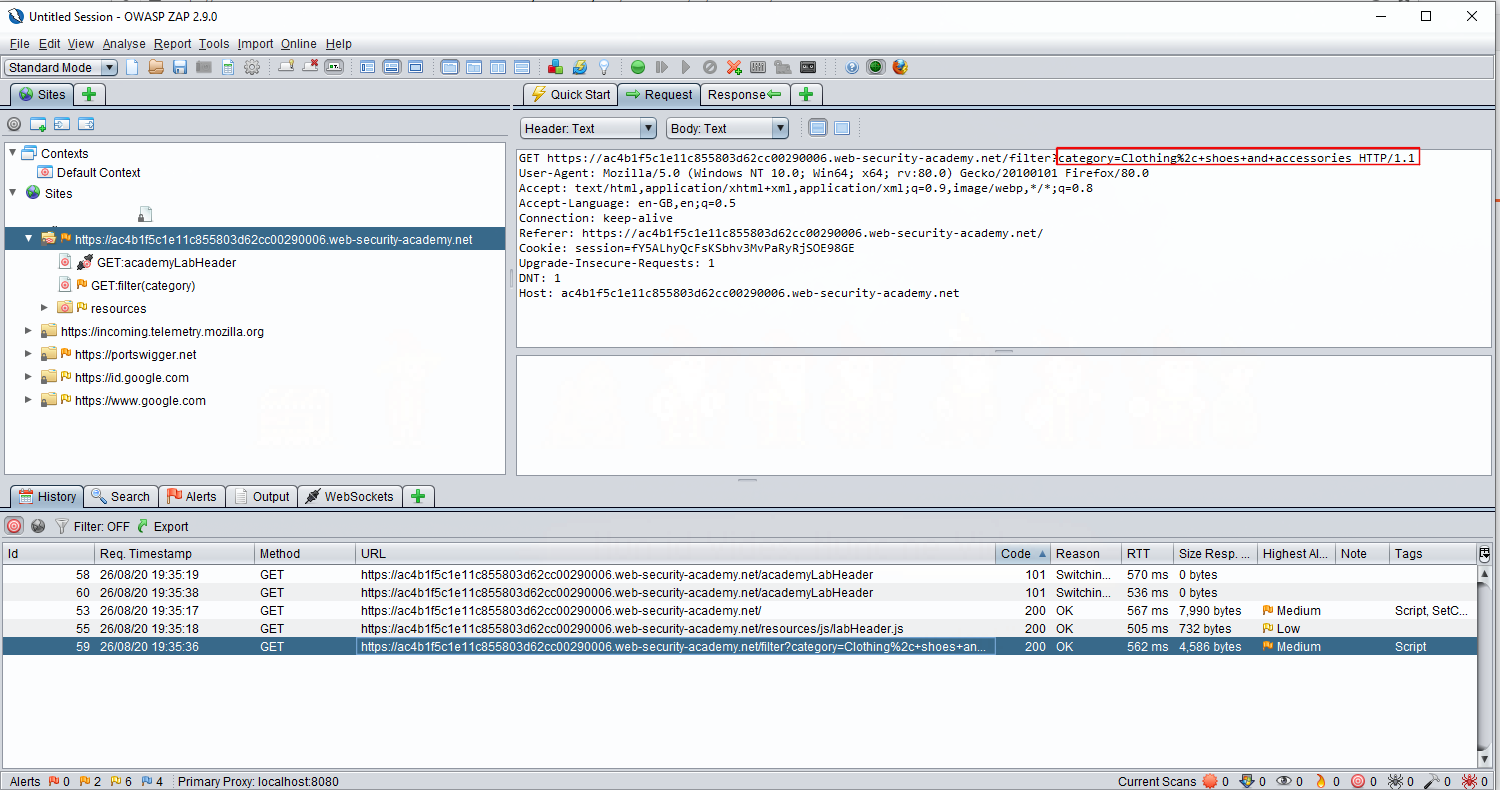Select the GET:filter(category) tree item
This screenshot has height=790, width=1500.
click(143, 285)
